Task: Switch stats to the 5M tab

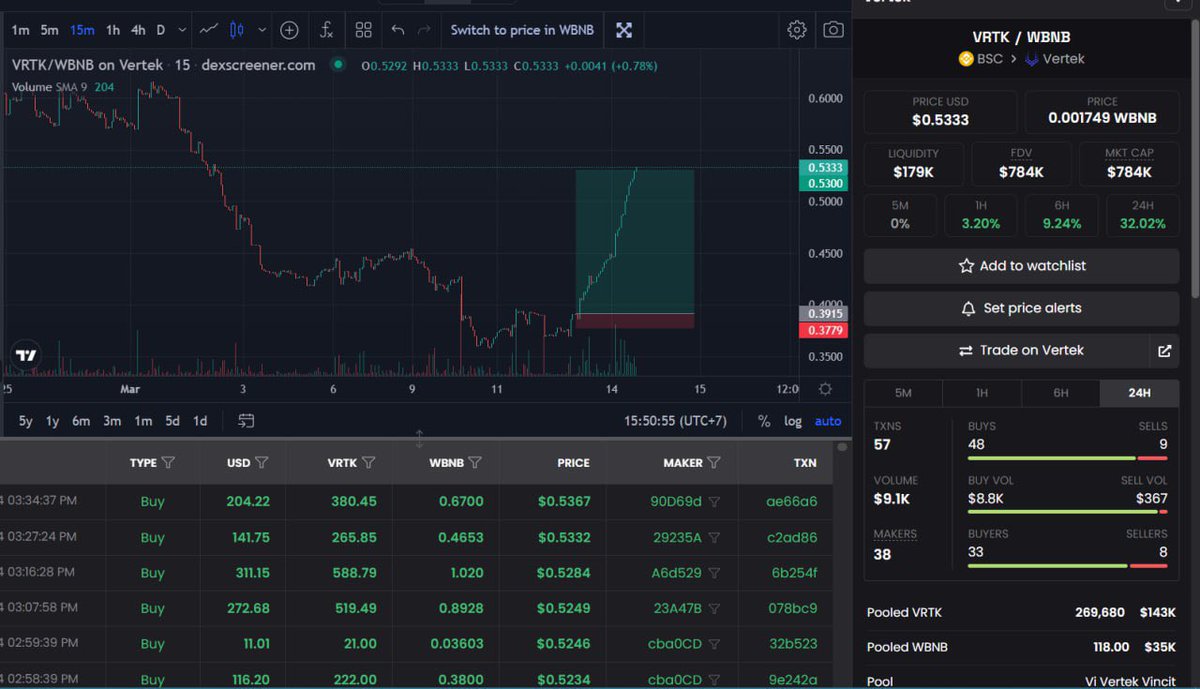Action: (903, 393)
